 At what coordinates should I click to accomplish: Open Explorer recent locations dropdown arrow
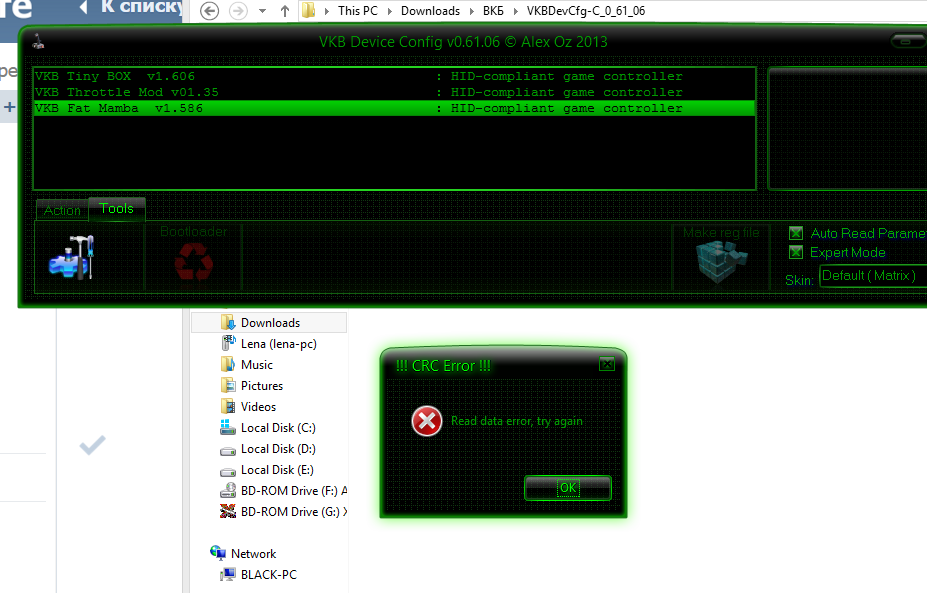click(262, 11)
